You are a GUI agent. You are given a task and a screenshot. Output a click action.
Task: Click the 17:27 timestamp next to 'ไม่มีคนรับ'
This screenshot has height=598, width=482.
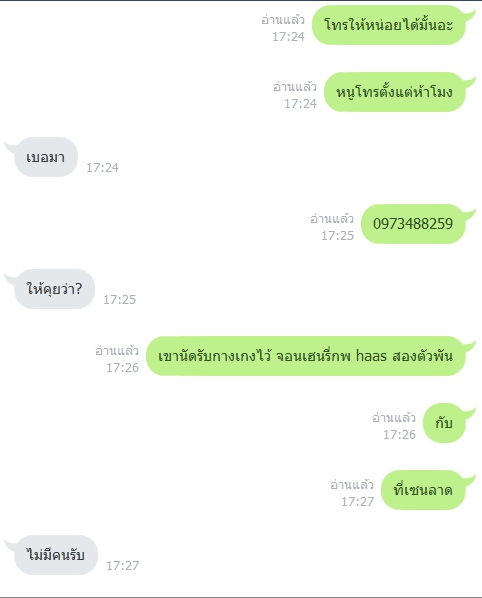(122, 565)
